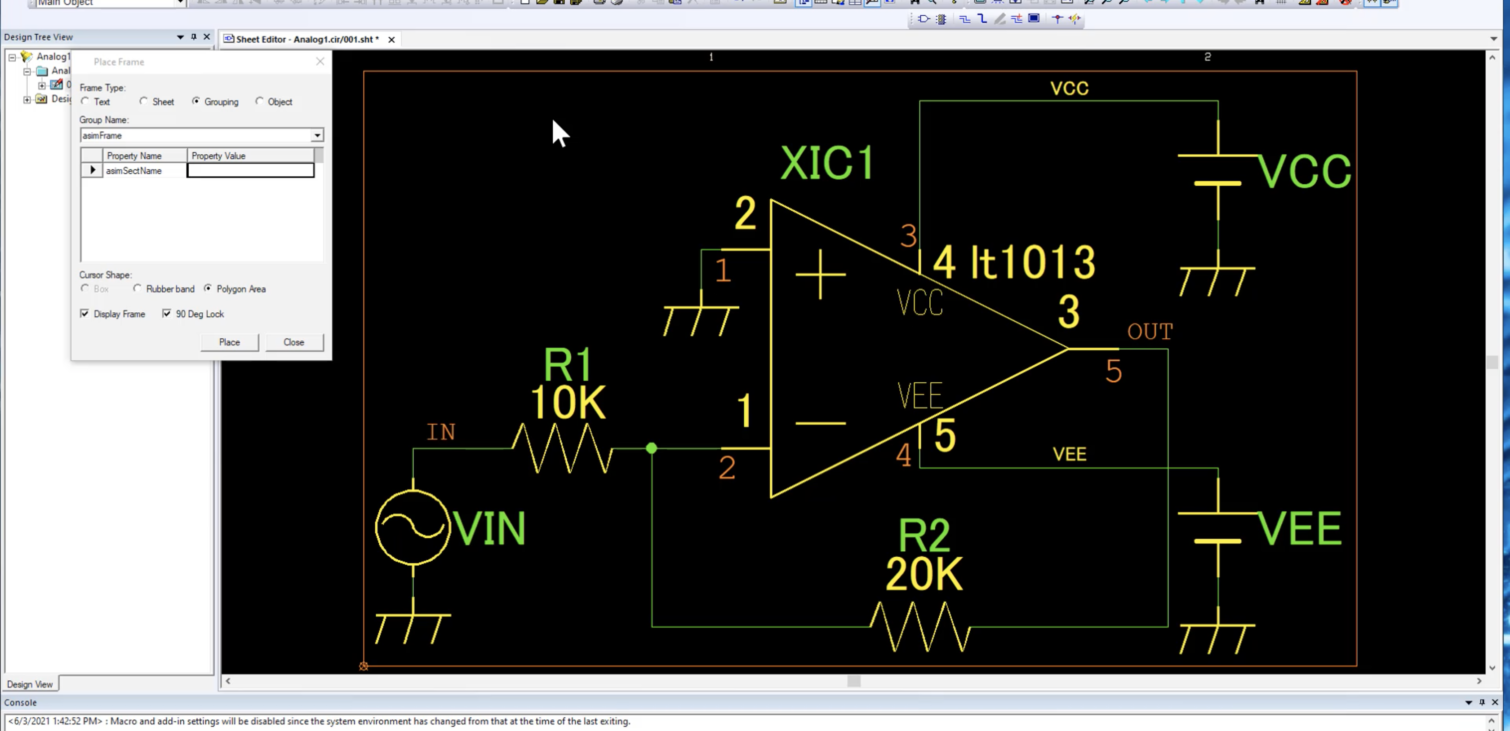Click the sheet icon in design tree
Viewport: 1510px width, 731px height.
pyautogui.click(x=56, y=85)
